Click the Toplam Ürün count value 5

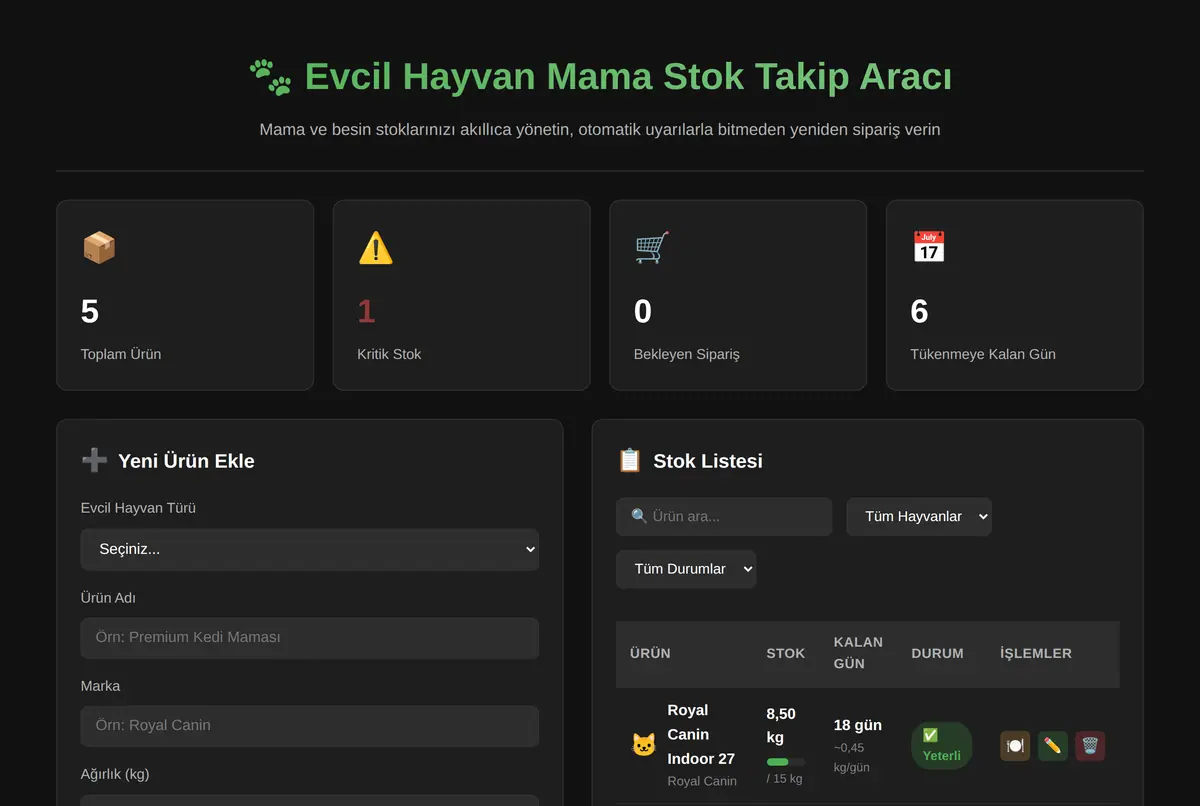tap(90, 312)
